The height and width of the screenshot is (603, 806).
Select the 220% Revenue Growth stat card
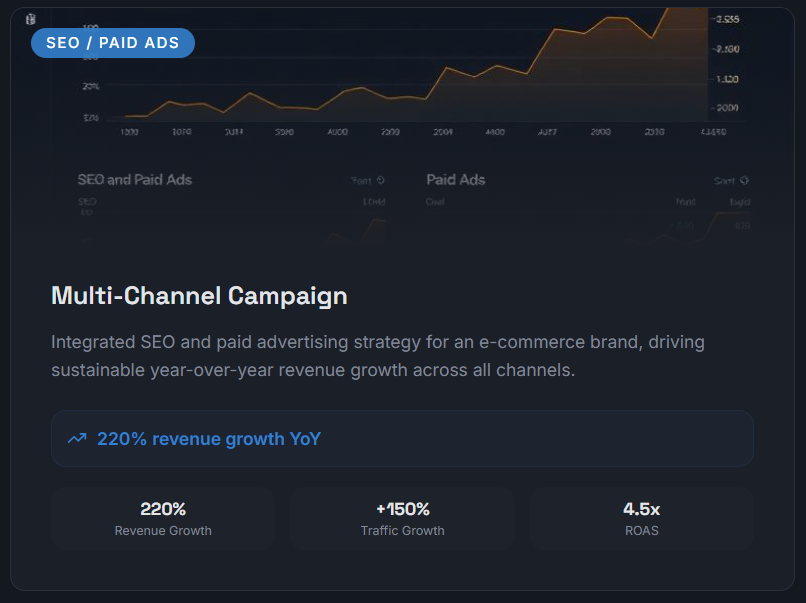163,518
